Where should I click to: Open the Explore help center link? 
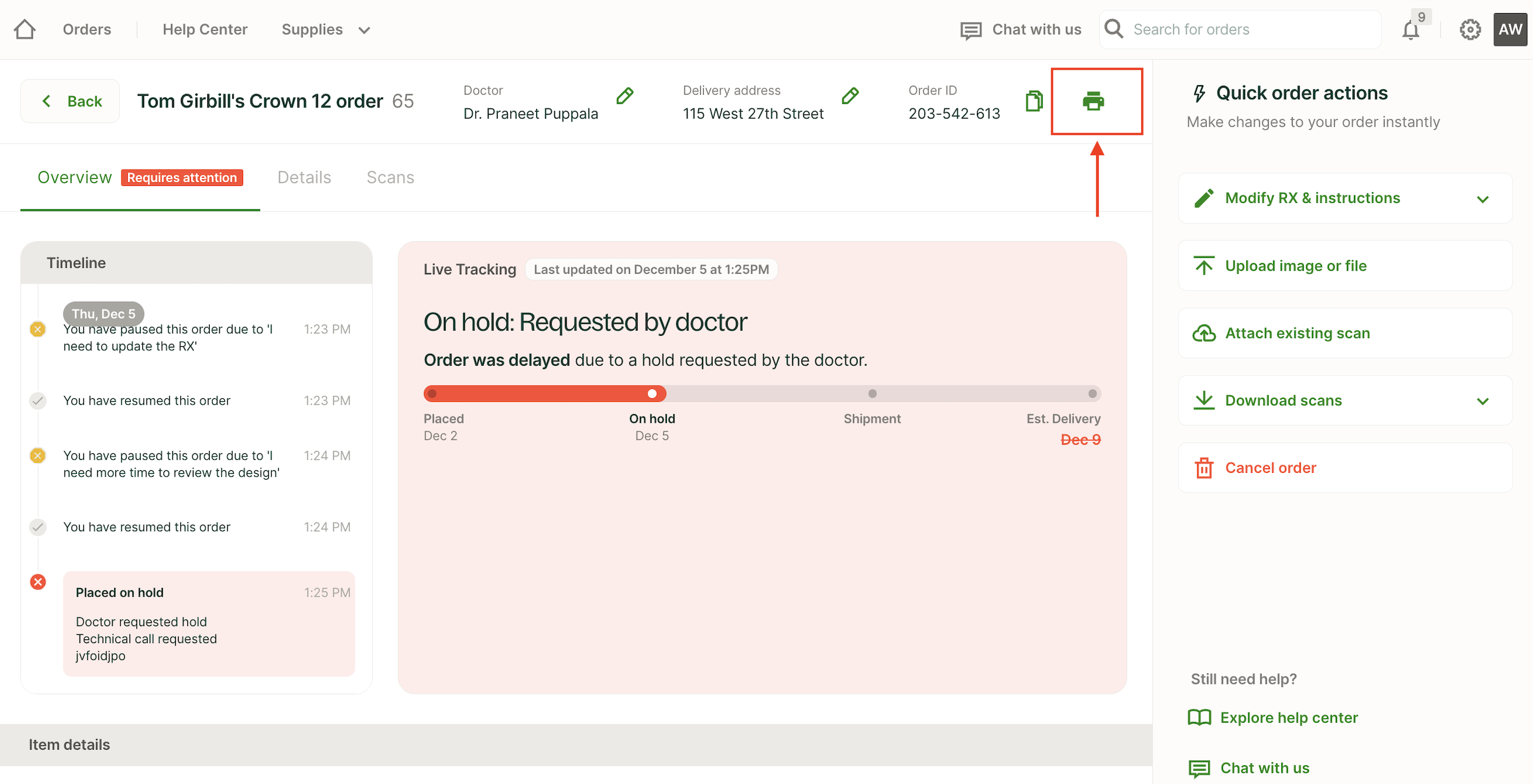point(1289,718)
